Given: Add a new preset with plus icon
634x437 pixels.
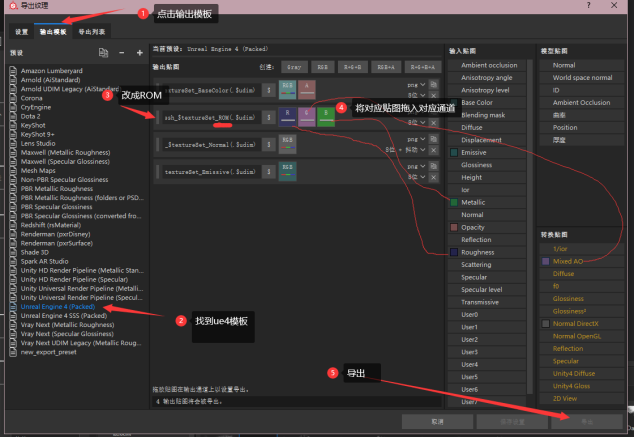Looking at the screenshot, I should pos(139,52).
